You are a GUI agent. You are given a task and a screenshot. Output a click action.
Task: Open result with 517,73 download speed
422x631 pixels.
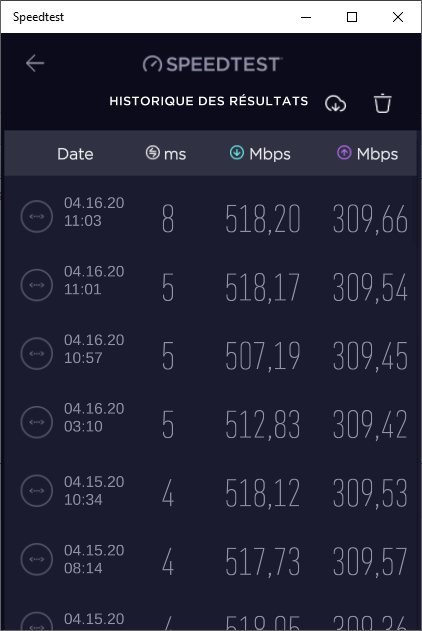point(263,562)
